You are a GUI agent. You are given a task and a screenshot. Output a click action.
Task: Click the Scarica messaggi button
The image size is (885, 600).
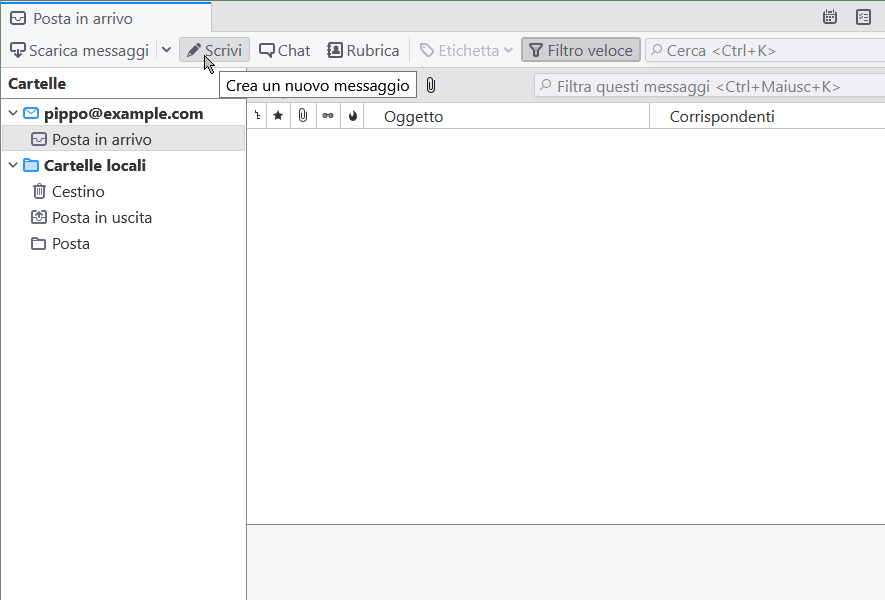pos(80,50)
